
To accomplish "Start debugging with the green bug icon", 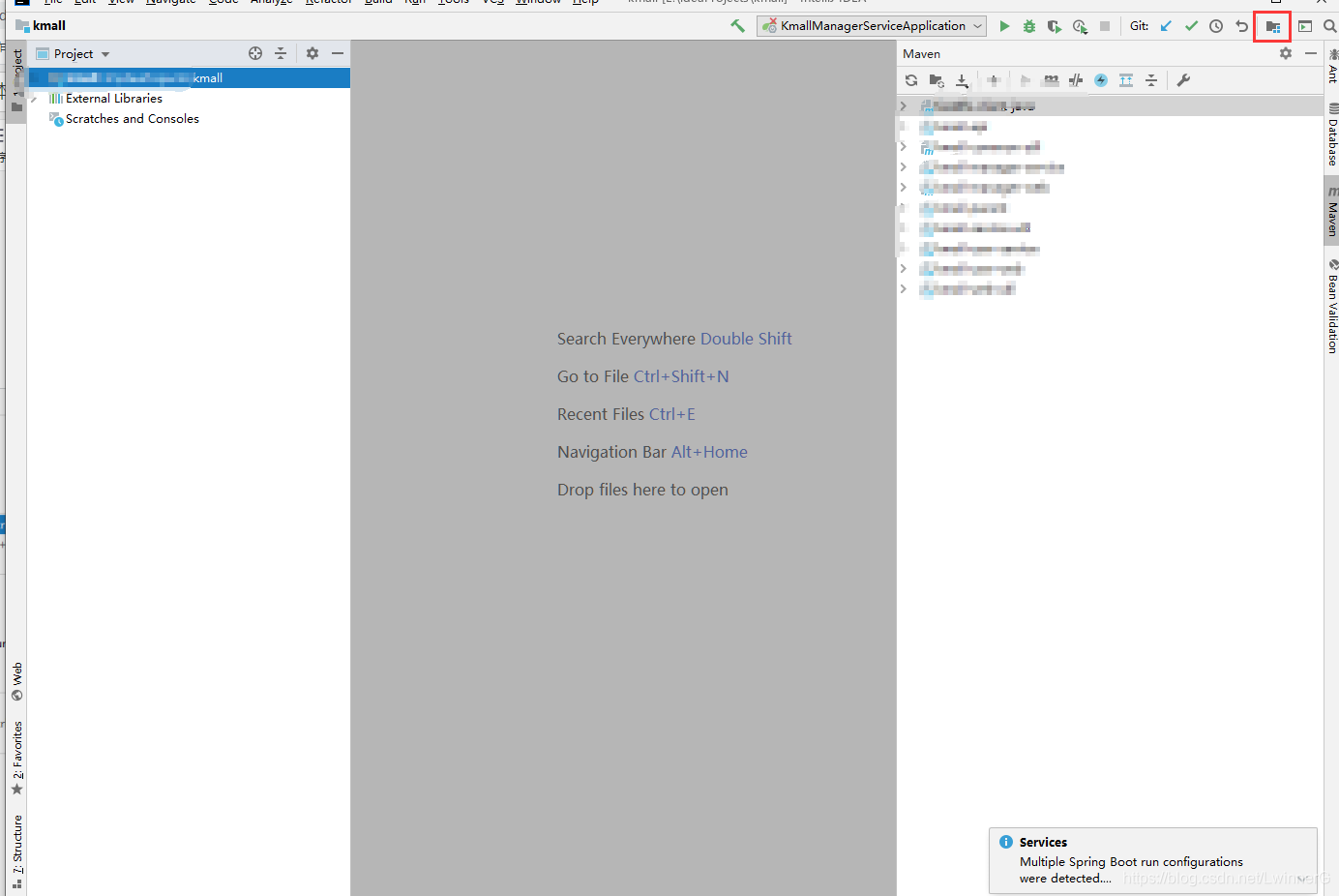I will (x=1029, y=26).
